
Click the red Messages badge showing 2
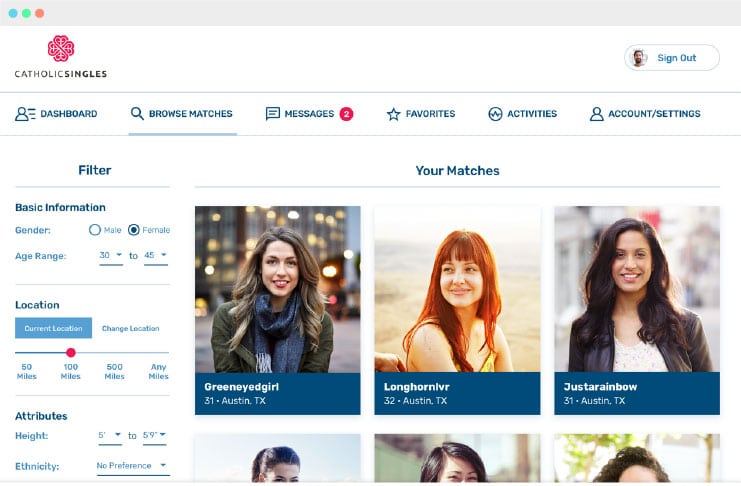[x=346, y=114]
